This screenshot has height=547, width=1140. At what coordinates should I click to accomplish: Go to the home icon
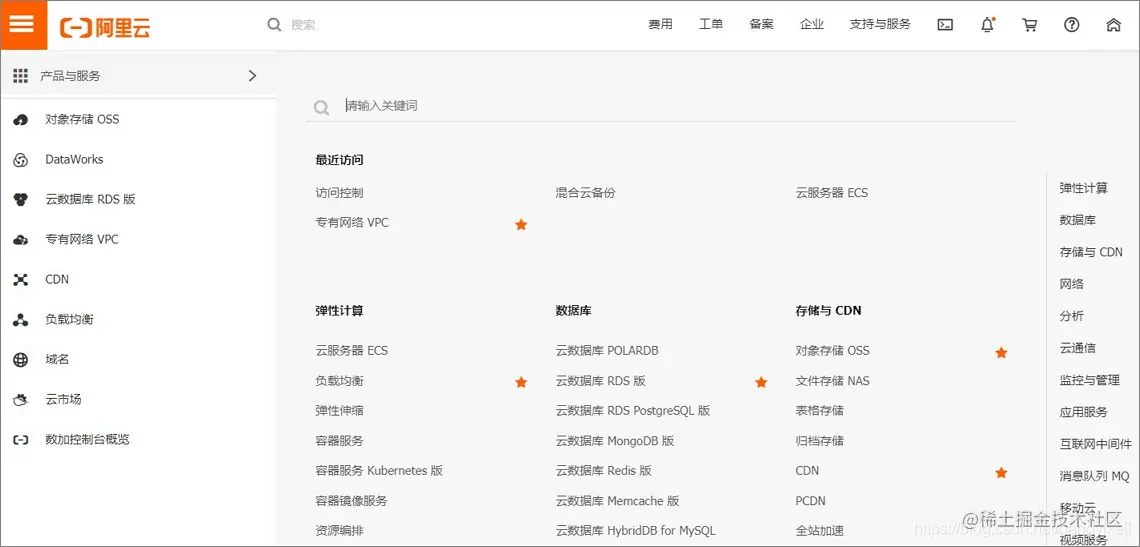coord(1113,25)
